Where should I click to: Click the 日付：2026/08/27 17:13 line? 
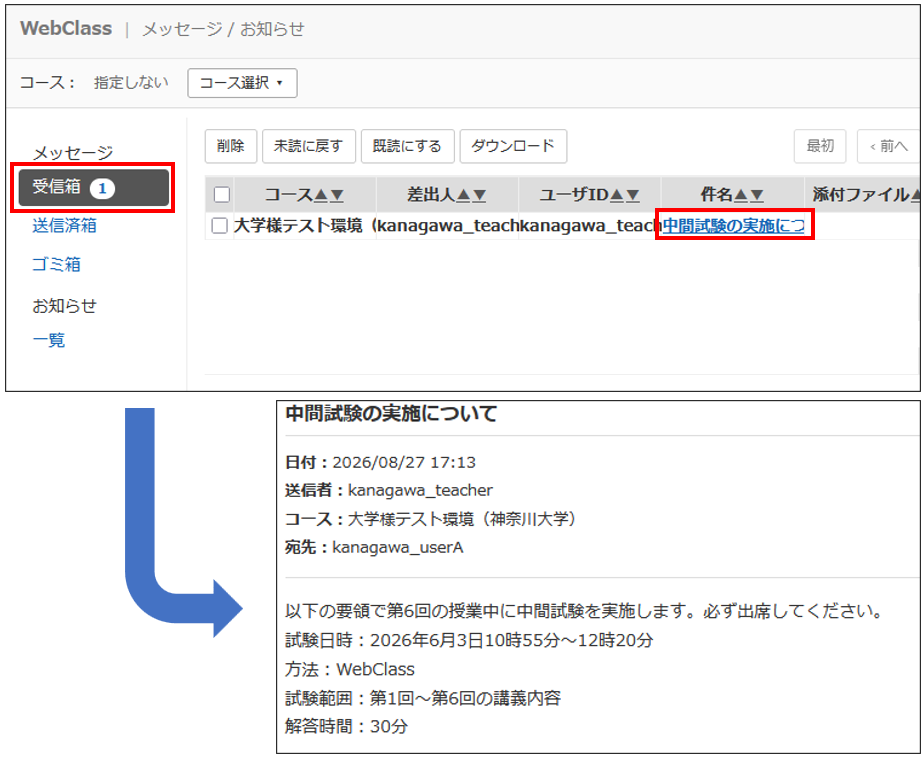pyautogui.click(x=380, y=462)
